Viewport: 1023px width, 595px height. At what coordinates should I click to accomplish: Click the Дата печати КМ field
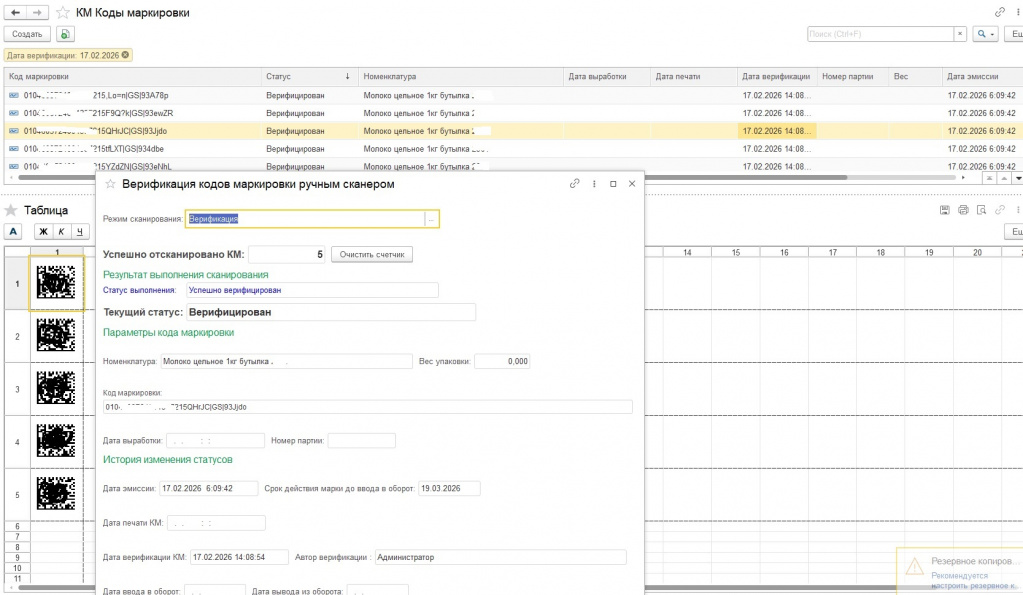tap(216, 523)
